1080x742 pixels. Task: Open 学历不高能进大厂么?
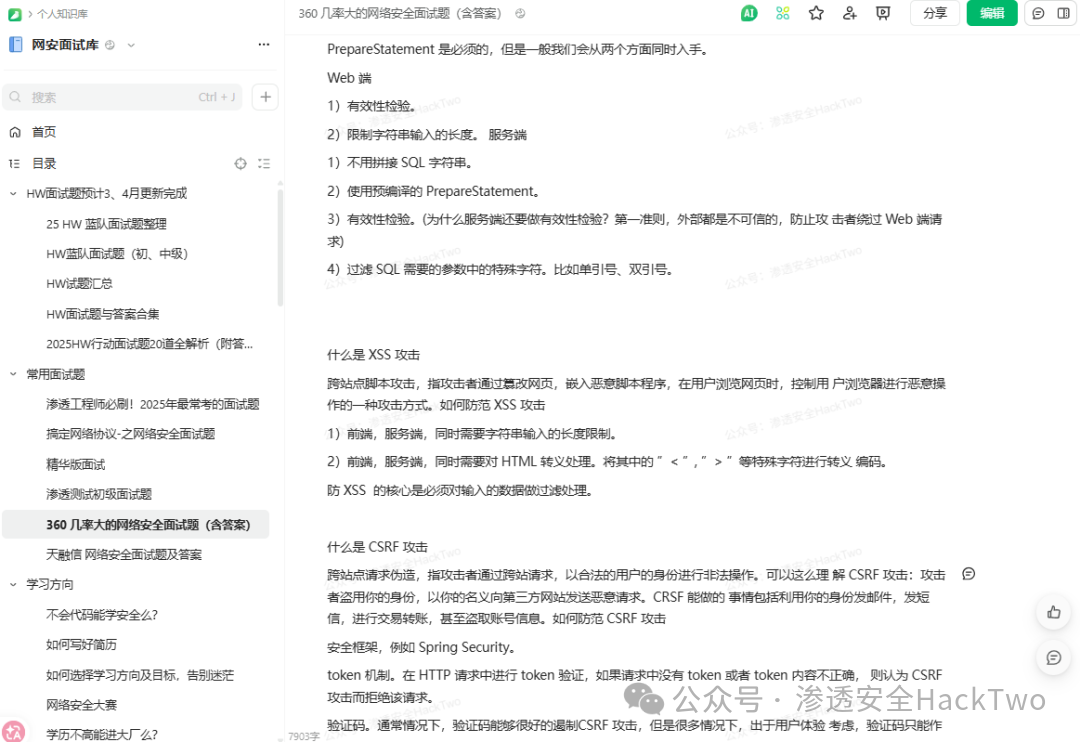click(102, 734)
